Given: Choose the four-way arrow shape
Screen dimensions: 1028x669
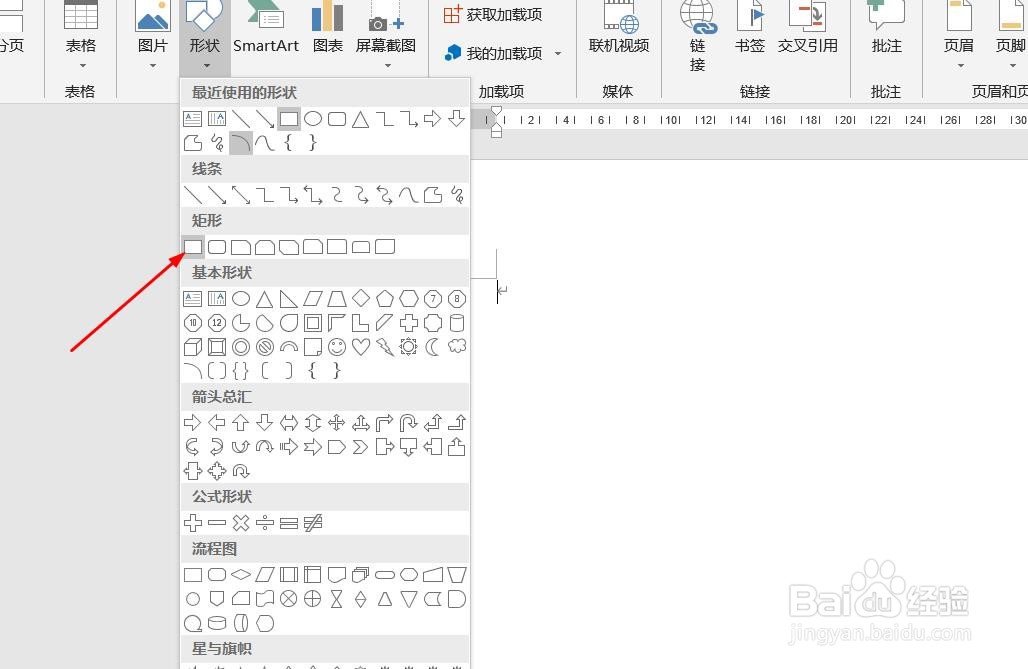Looking at the screenshot, I should point(337,423).
